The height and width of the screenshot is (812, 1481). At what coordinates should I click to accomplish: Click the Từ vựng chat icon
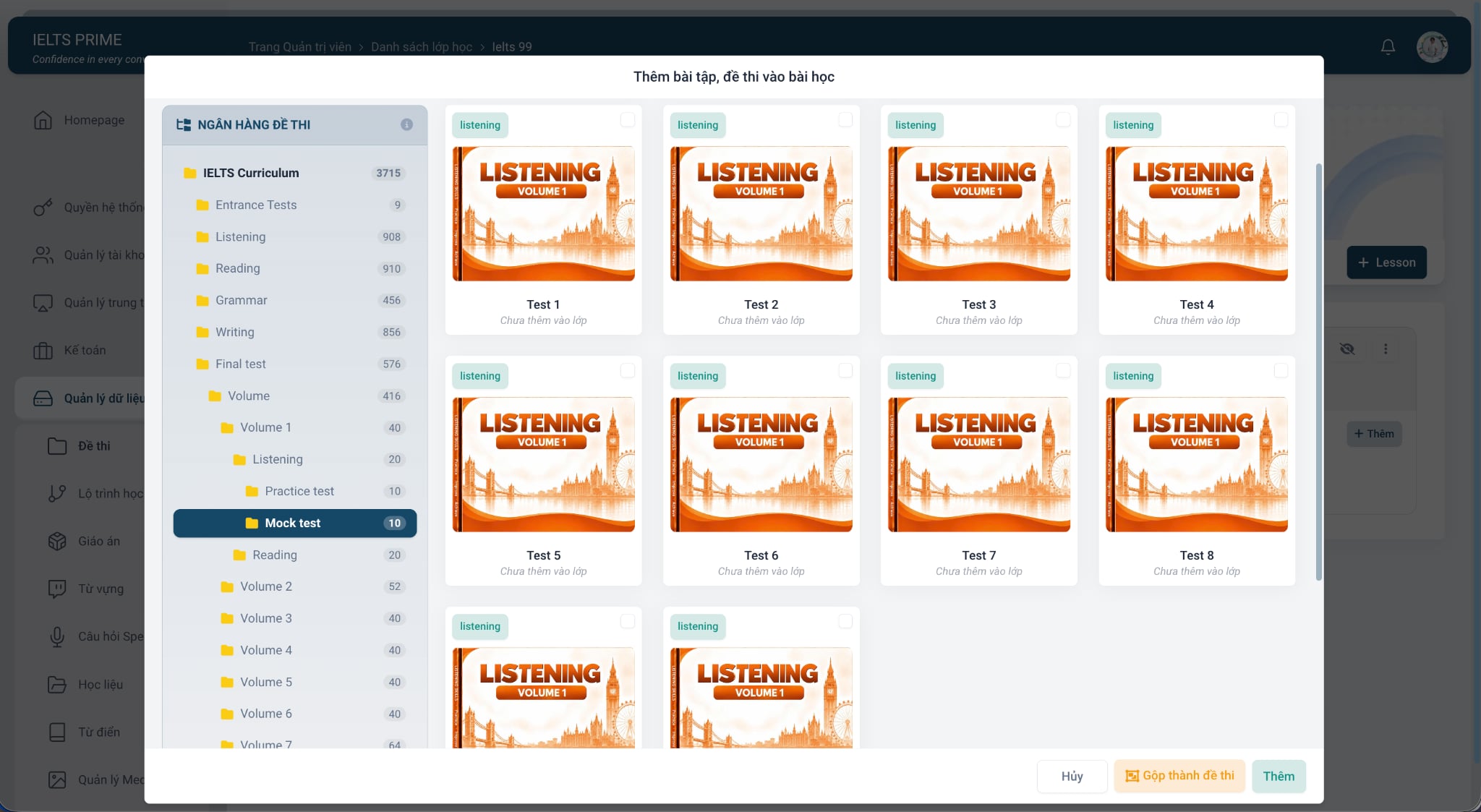pos(57,589)
